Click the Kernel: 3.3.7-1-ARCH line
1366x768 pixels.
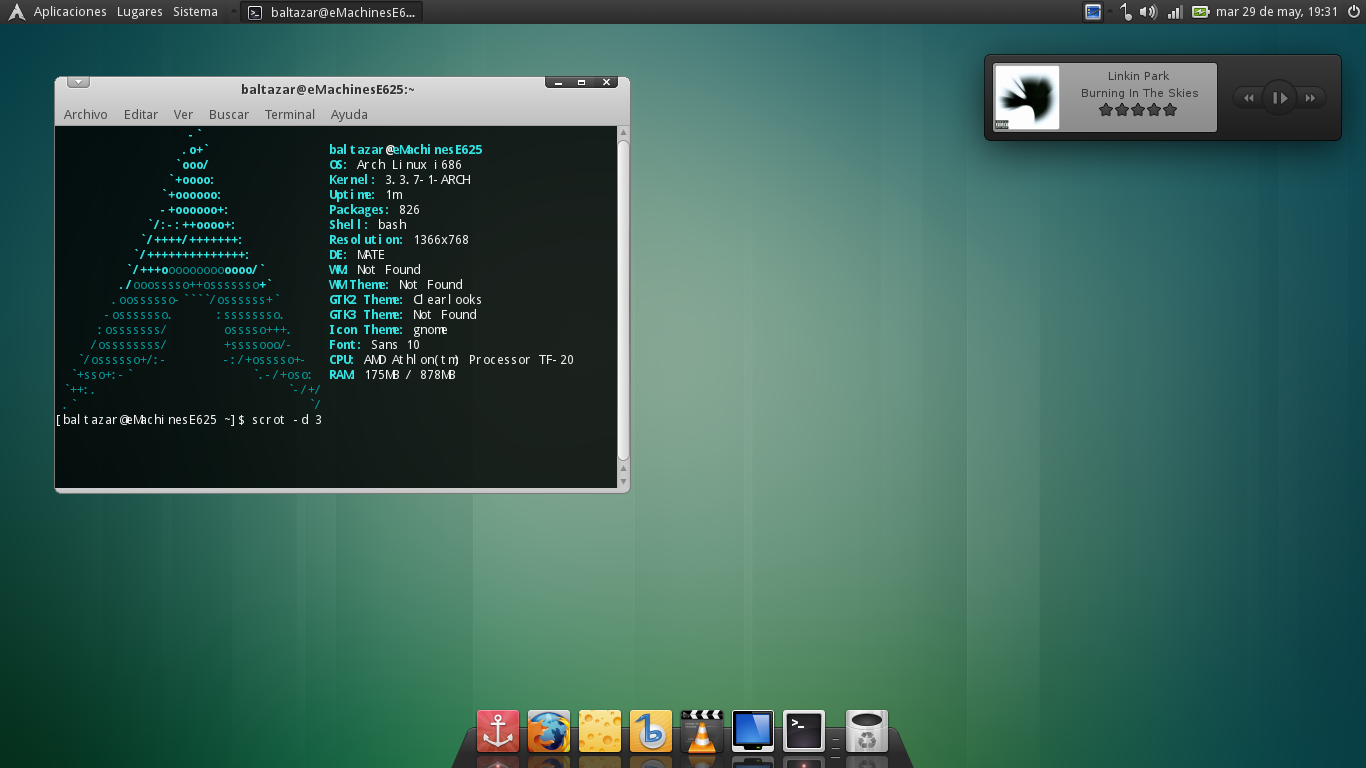pyautogui.click(x=400, y=179)
